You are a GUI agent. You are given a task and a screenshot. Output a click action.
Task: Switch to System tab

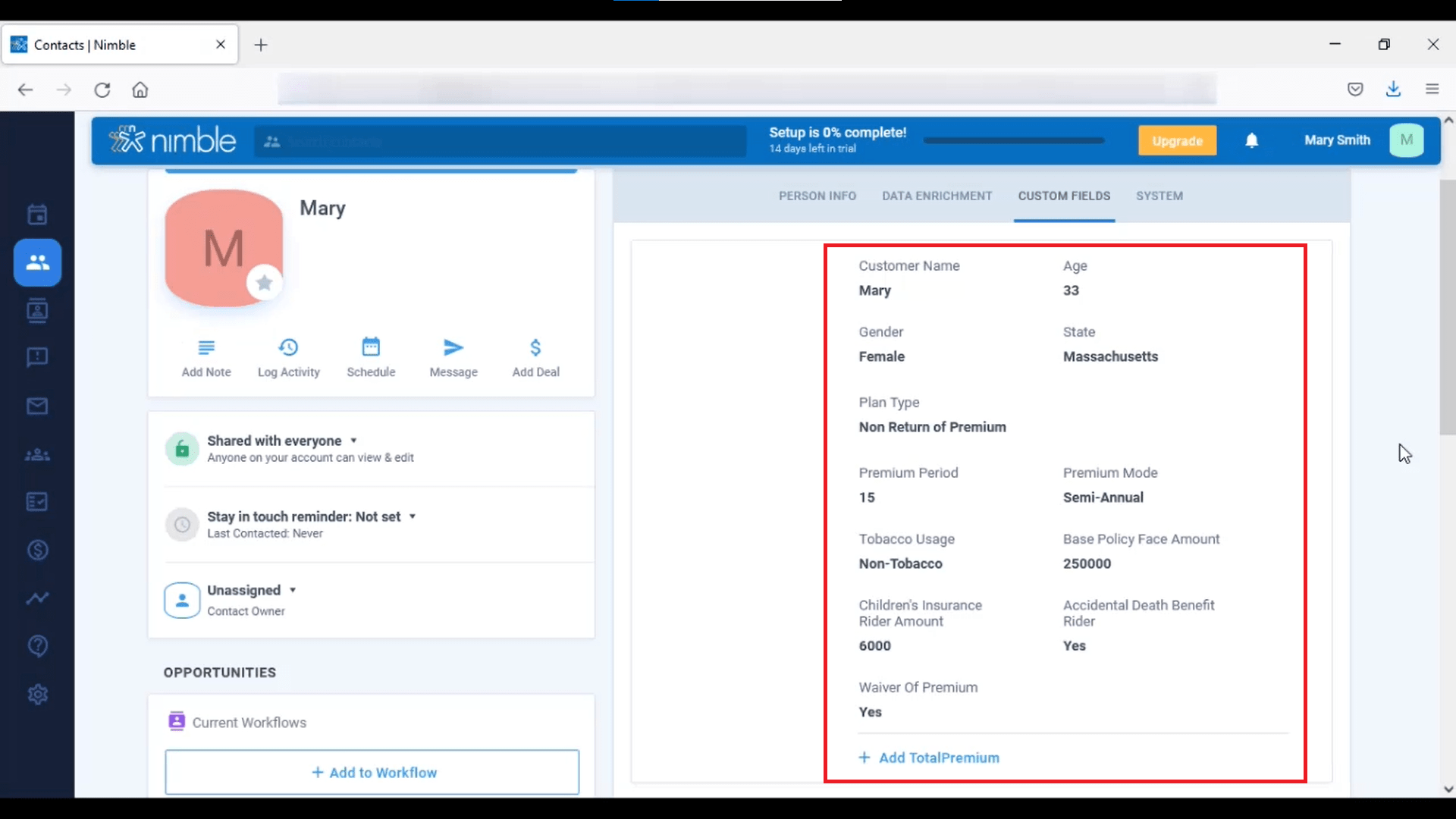[1159, 196]
